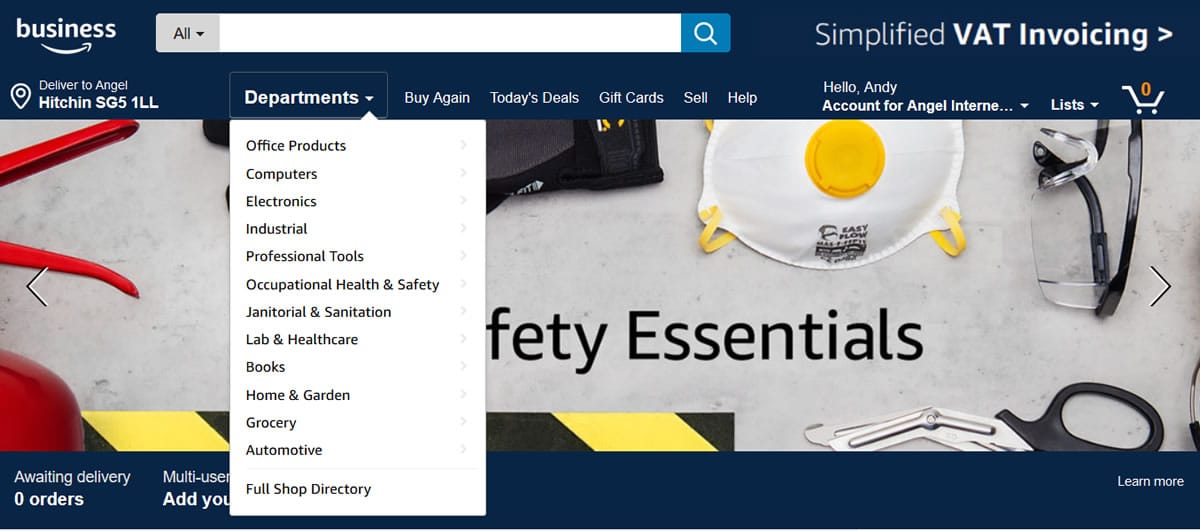Expand the Office Products submenu chevron
The height and width of the screenshot is (531, 1200).
pyautogui.click(x=463, y=145)
